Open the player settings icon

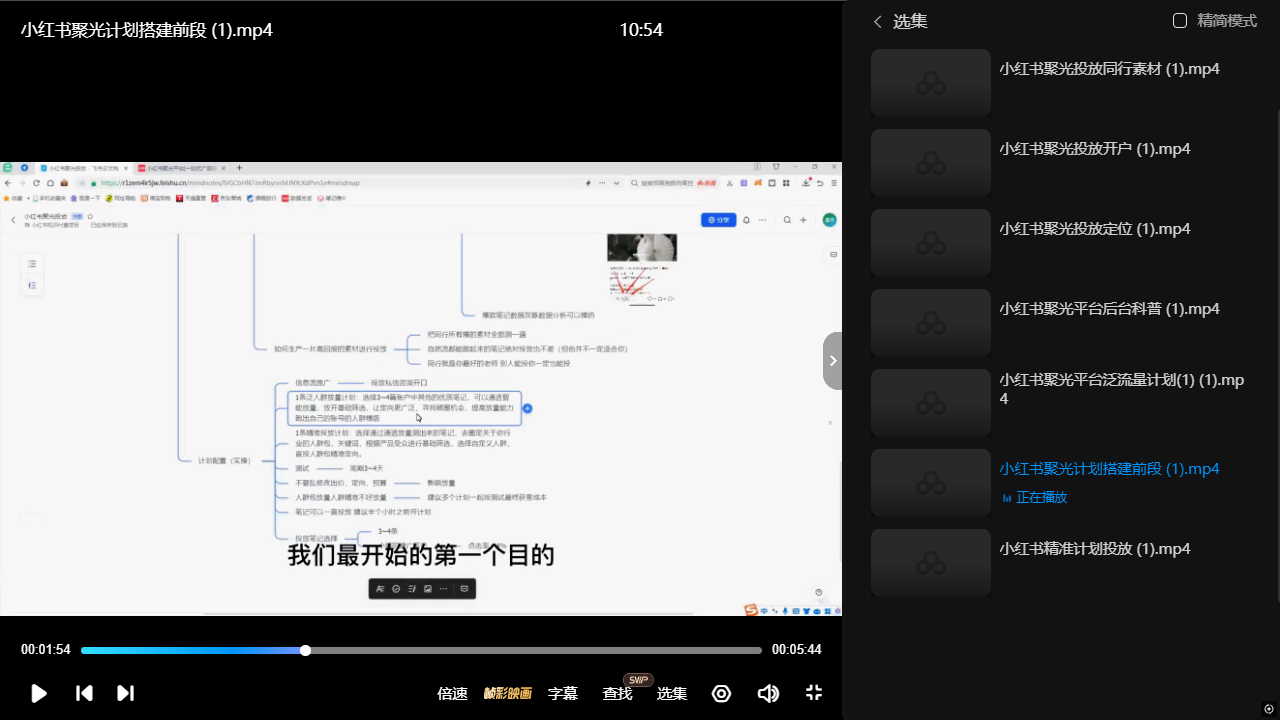721,693
